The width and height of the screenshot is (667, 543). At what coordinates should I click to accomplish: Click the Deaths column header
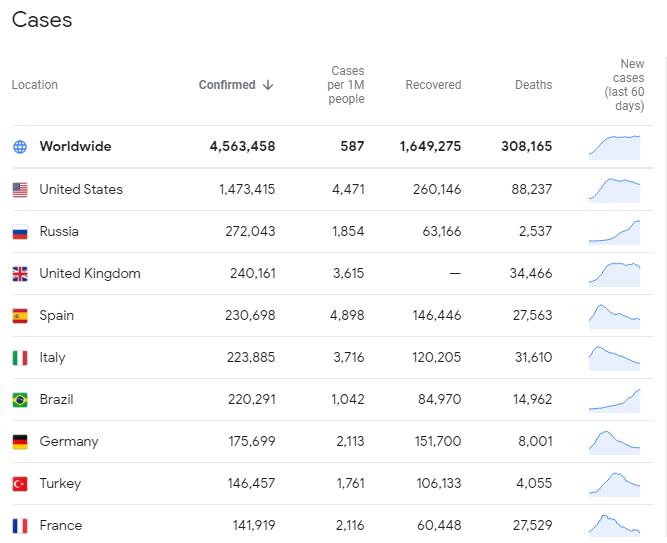coord(533,85)
